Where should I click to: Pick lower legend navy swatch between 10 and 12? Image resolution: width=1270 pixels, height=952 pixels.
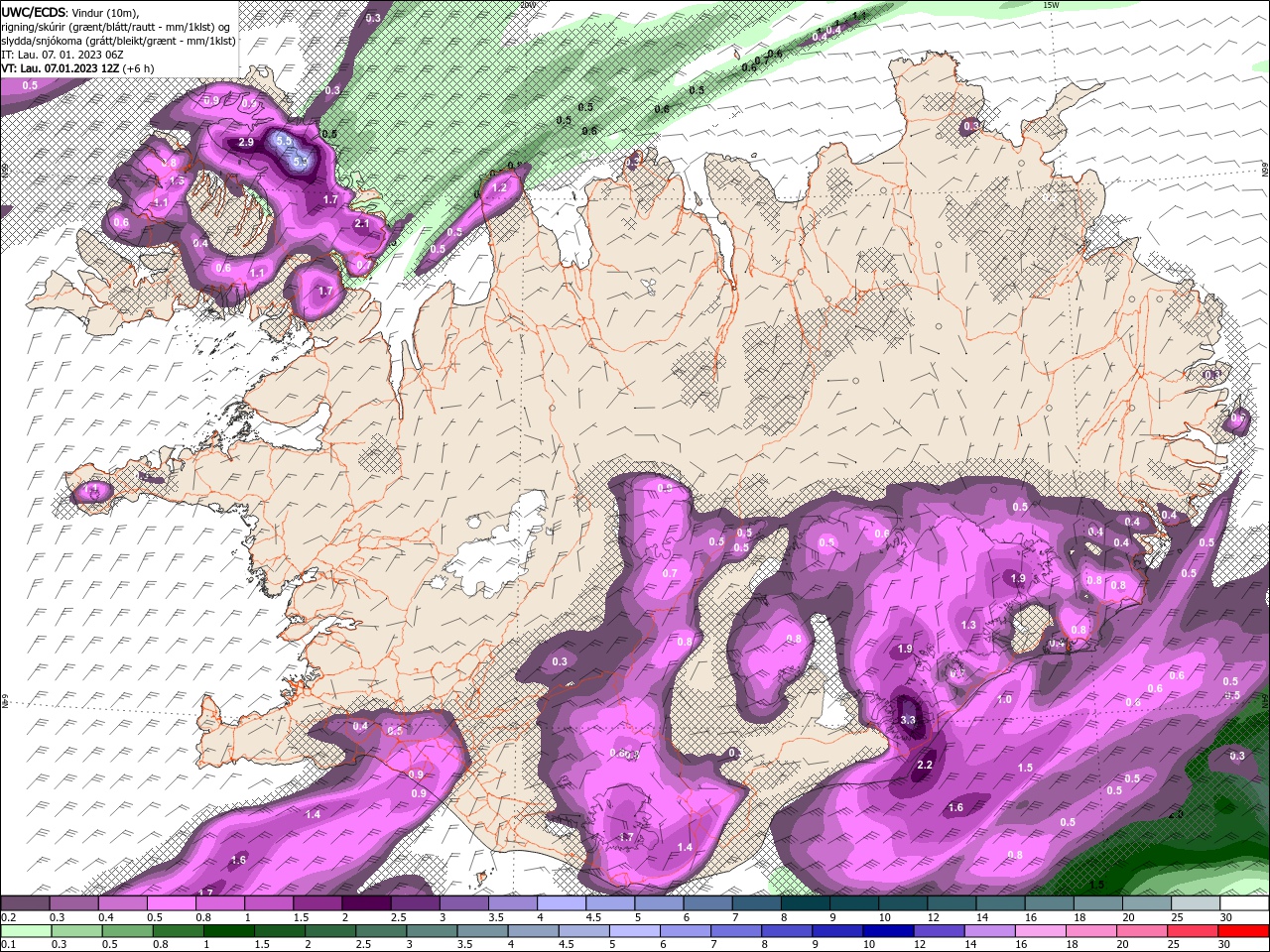(x=887, y=930)
